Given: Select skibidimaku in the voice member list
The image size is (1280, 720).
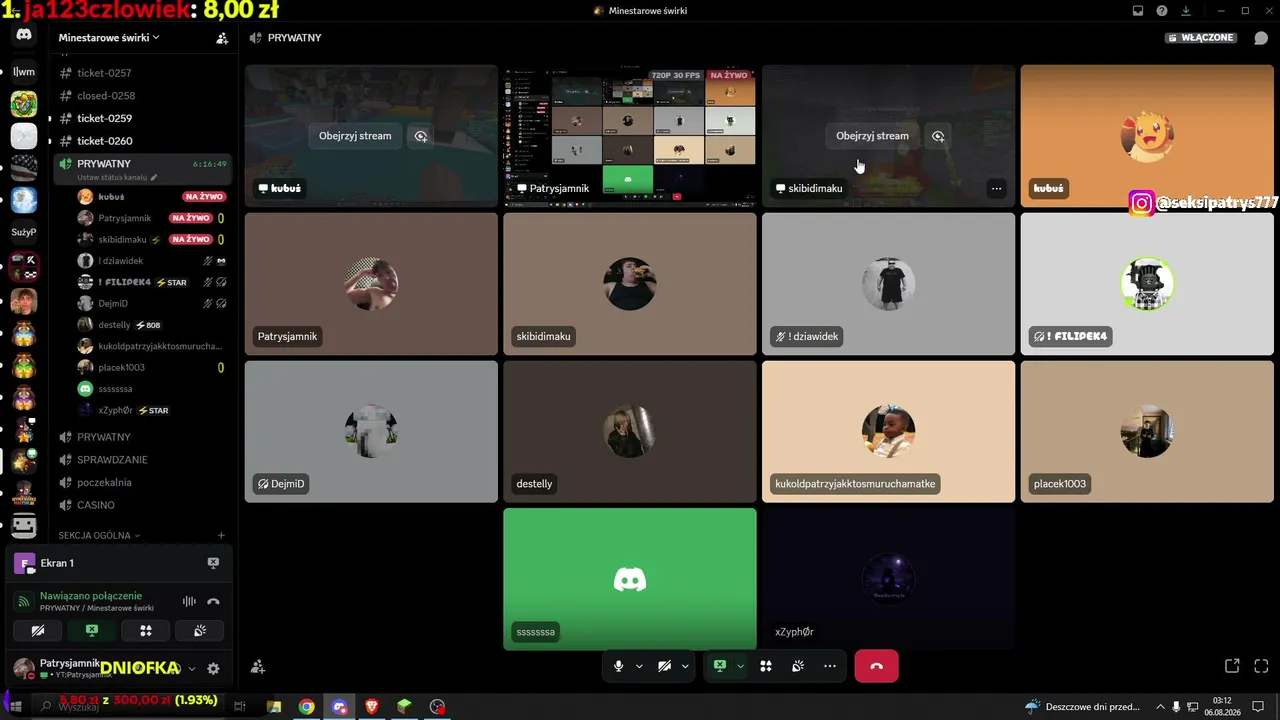Looking at the screenshot, I should pos(150,240).
